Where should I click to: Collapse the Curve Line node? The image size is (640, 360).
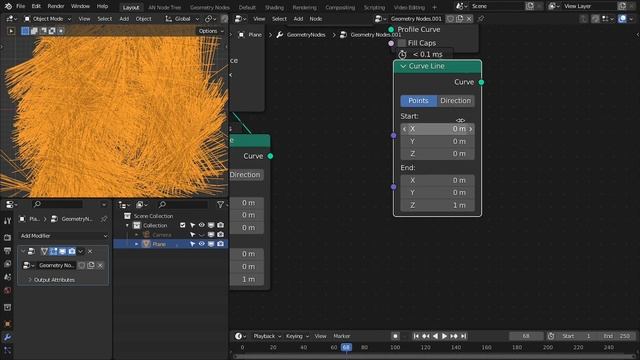[x=403, y=66]
